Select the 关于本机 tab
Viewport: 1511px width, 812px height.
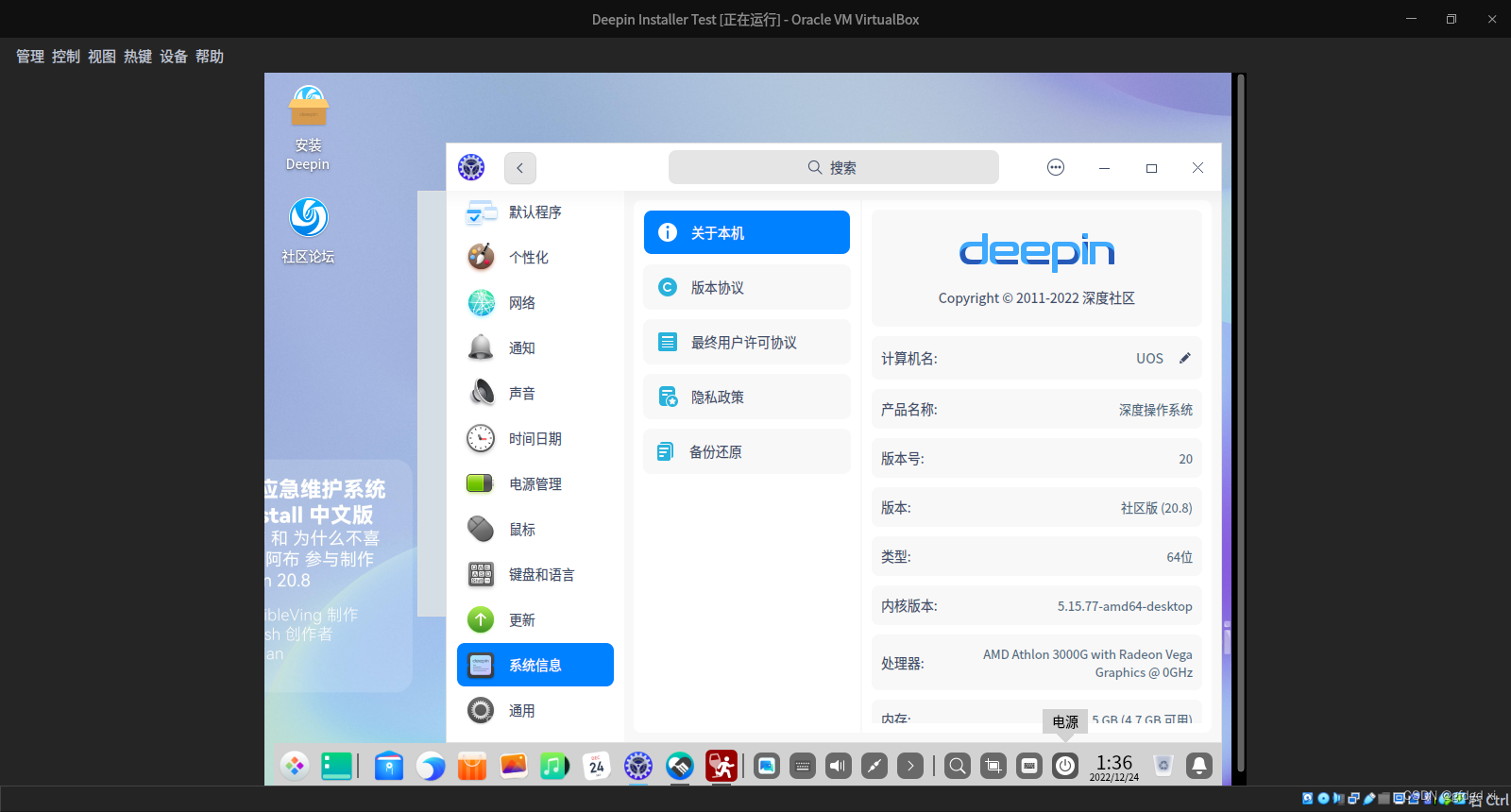pyautogui.click(x=747, y=232)
